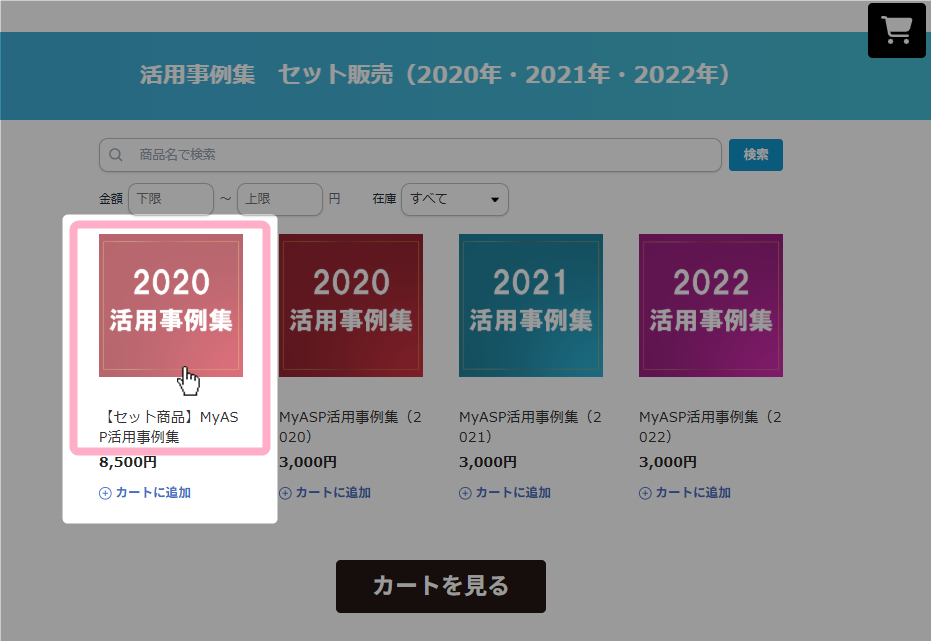931x641 pixels.
Task: Open the 2022 活用事例集 thumbnail
Action: pyautogui.click(x=711, y=305)
